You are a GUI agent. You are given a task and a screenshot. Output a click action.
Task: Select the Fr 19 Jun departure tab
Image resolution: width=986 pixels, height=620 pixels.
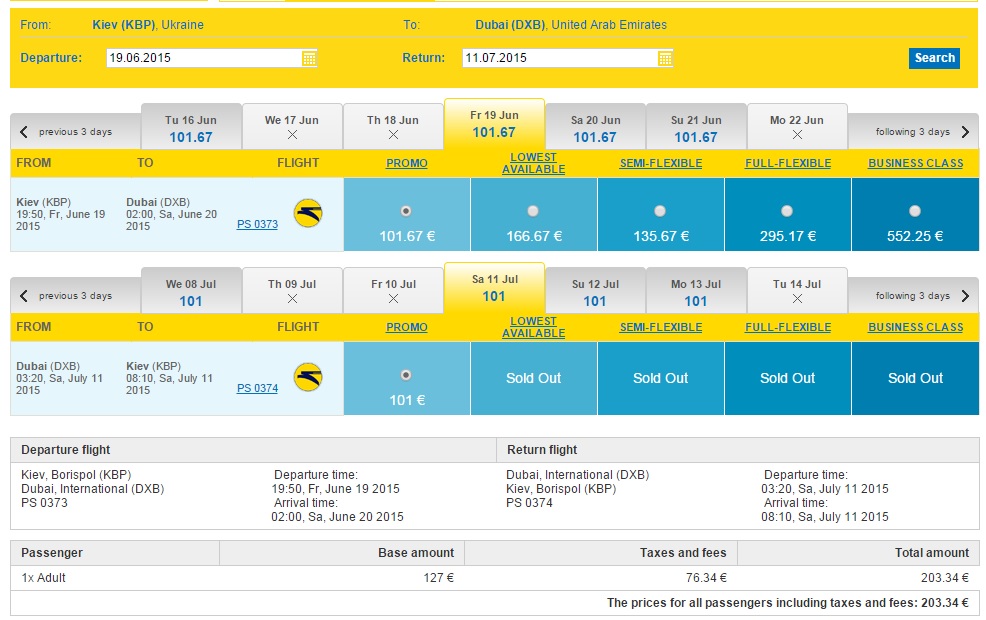click(x=494, y=124)
